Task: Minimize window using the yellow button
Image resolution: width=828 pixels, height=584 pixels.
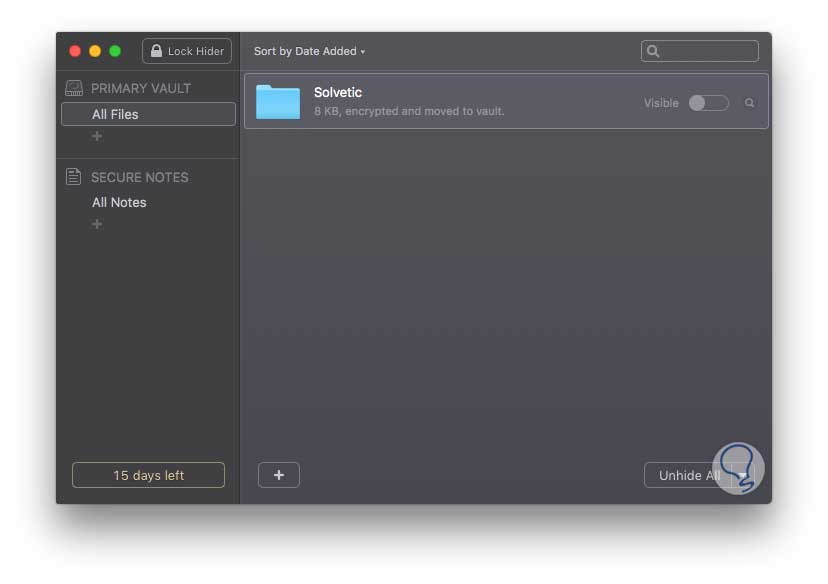Action: tap(95, 51)
